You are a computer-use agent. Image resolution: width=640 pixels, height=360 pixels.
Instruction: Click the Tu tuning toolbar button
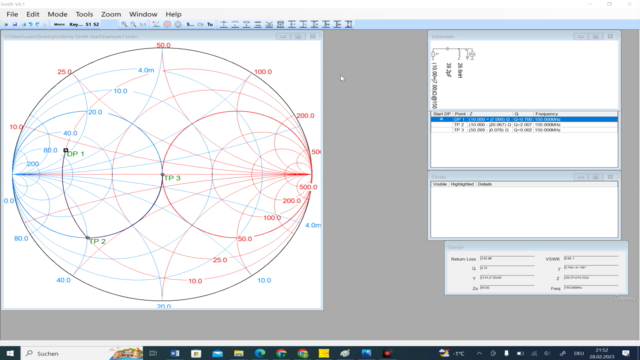pyautogui.click(x=210, y=24)
